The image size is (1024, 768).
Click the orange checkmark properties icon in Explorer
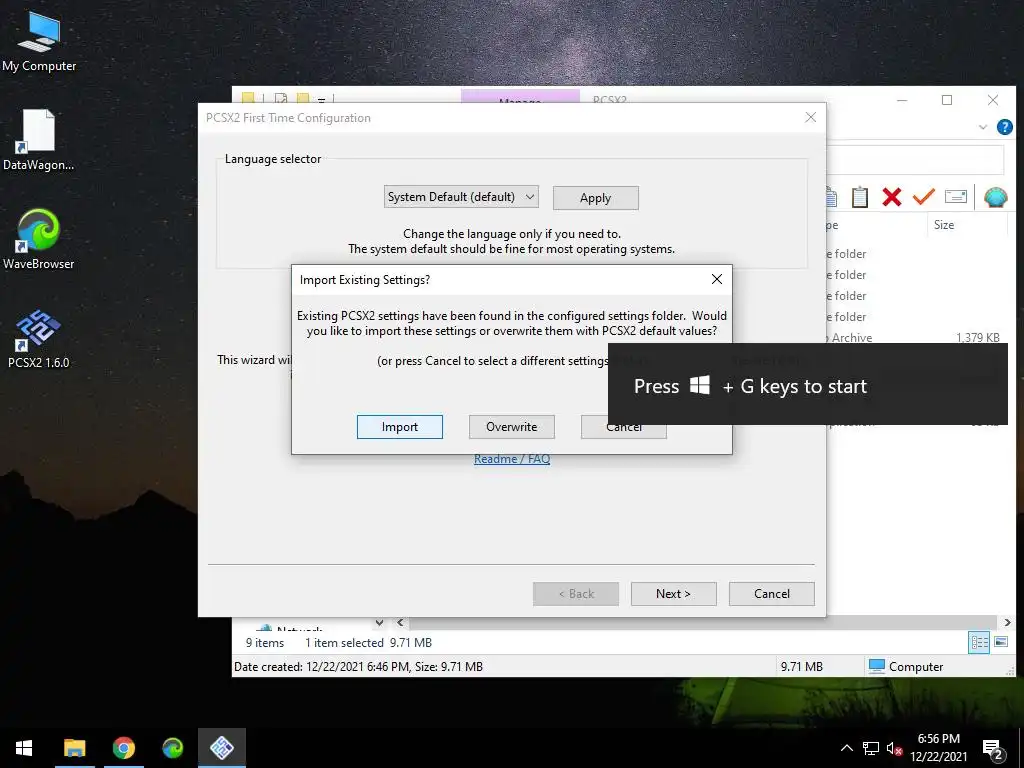tap(923, 196)
